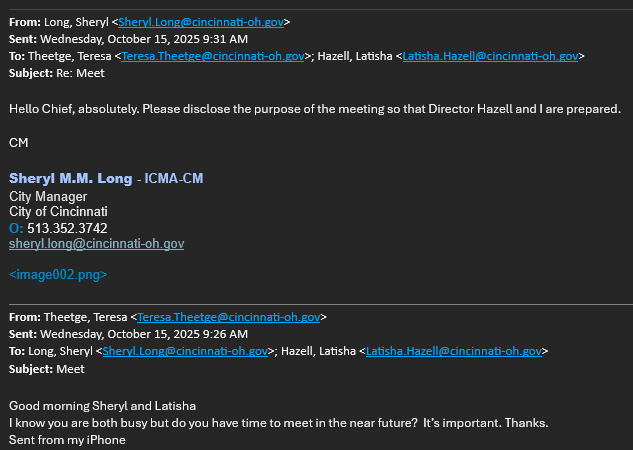Click the "Good morning Sheryl and Latisha" line
Screen dimensions: 633x450
(102, 405)
